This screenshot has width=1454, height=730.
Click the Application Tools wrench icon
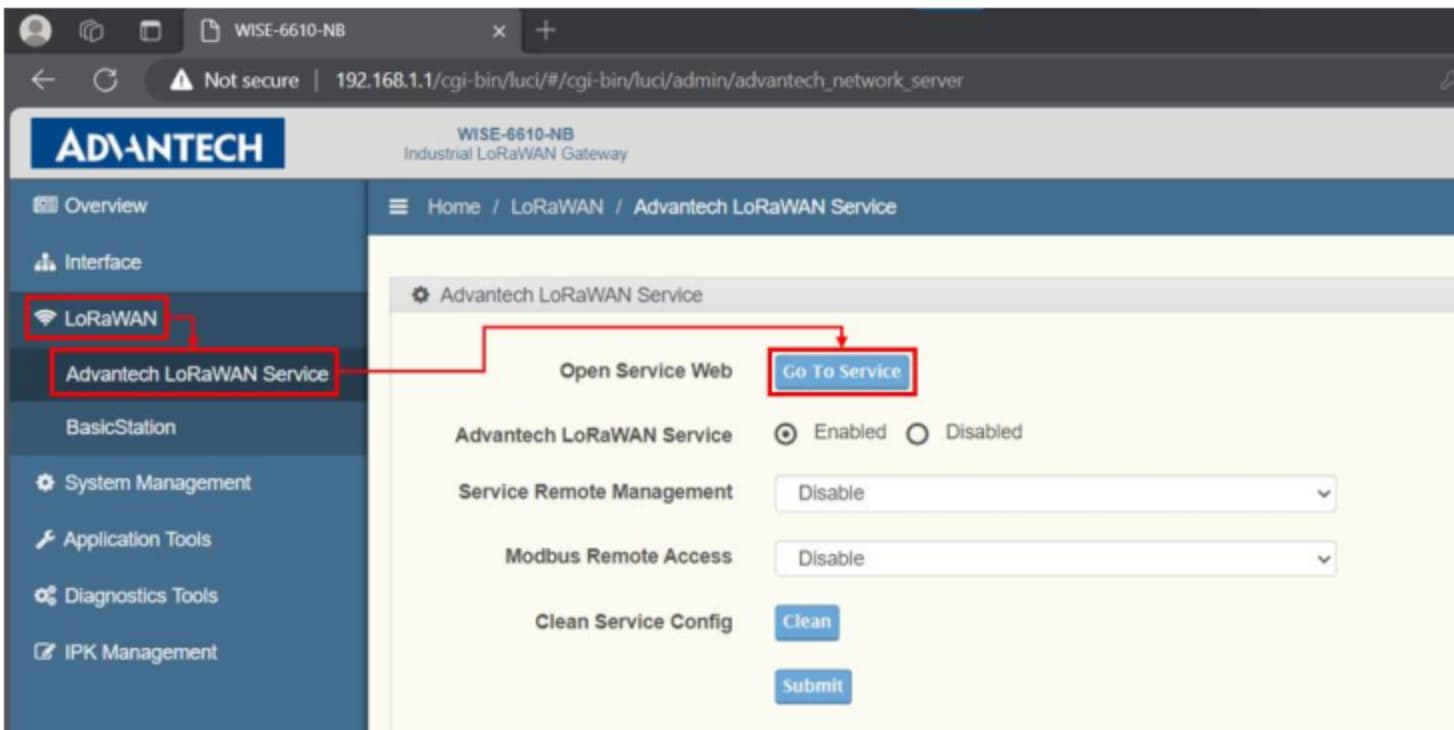[45, 540]
